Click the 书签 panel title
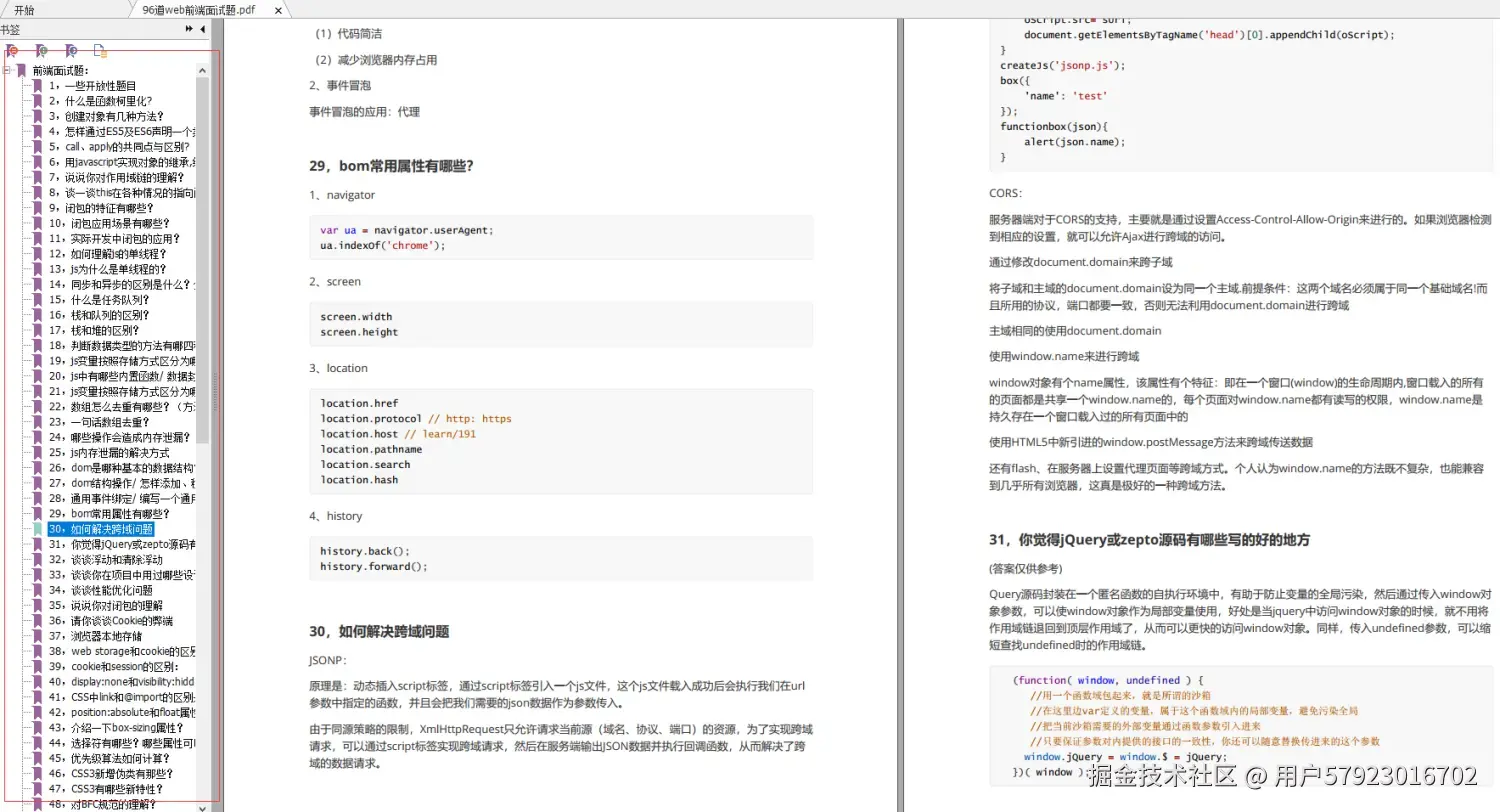 point(10,29)
